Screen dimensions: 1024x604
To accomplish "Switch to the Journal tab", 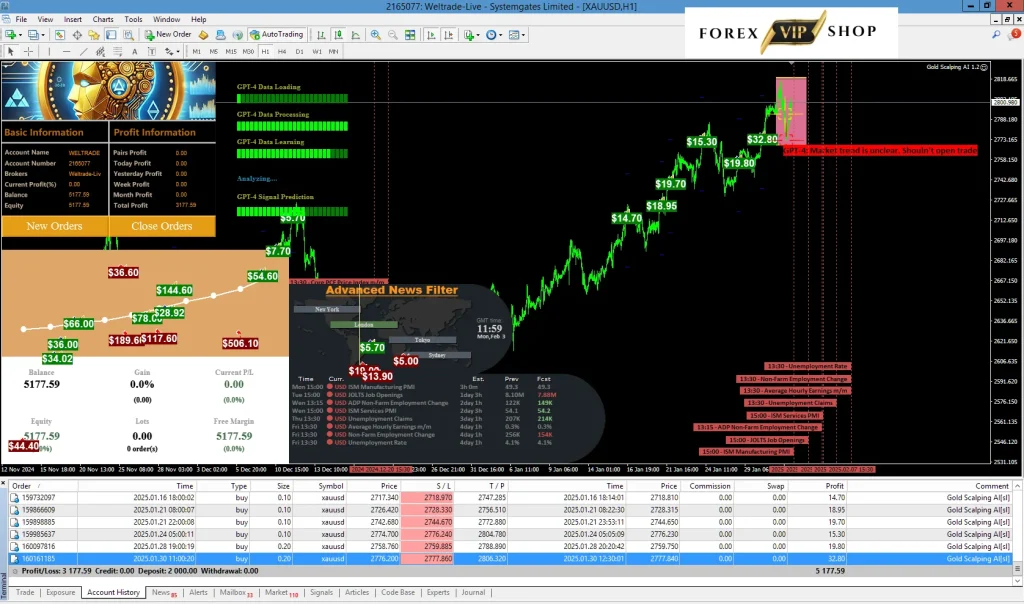I will click(x=473, y=592).
